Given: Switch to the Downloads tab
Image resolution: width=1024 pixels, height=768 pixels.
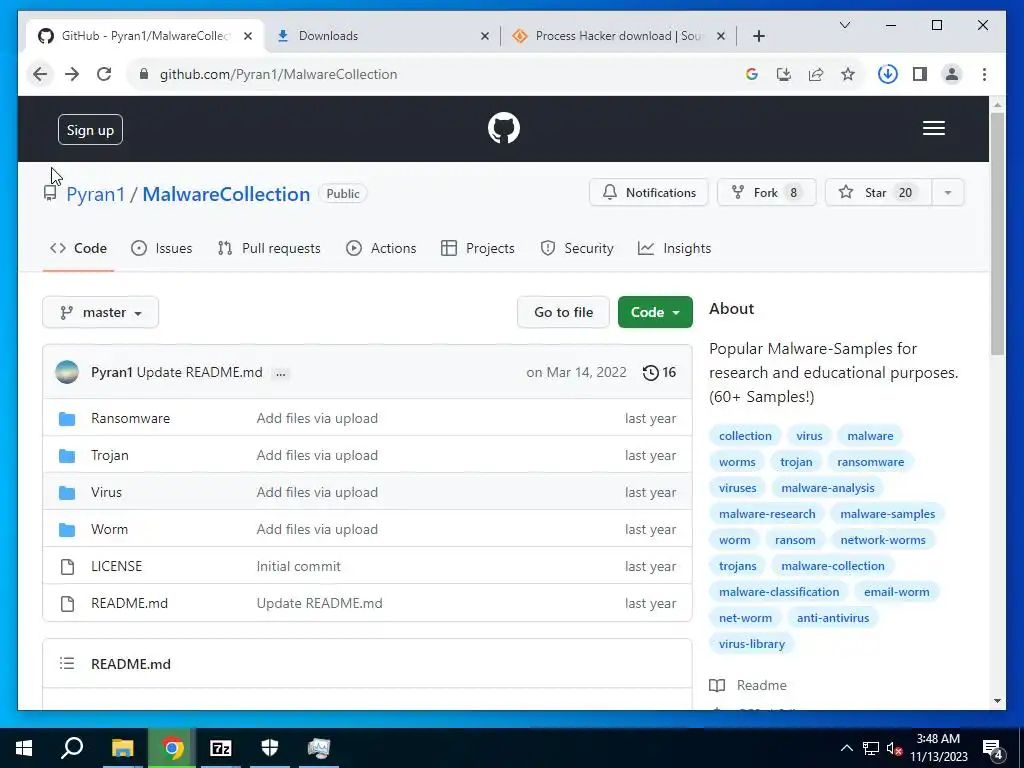Looking at the screenshot, I should point(382,36).
